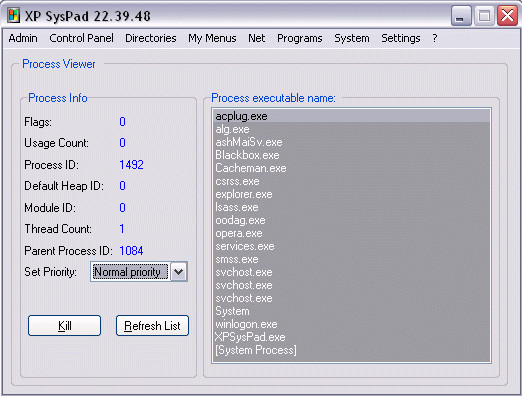Click the Process ID value 1492
The image size is (522, 396).
(x=131, y=165)
